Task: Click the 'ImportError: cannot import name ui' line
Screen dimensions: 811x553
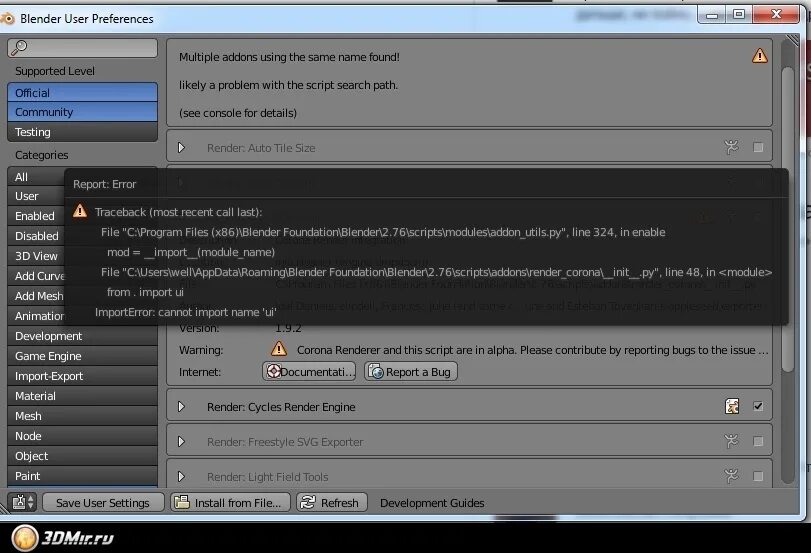Action: tap(186, 312)
